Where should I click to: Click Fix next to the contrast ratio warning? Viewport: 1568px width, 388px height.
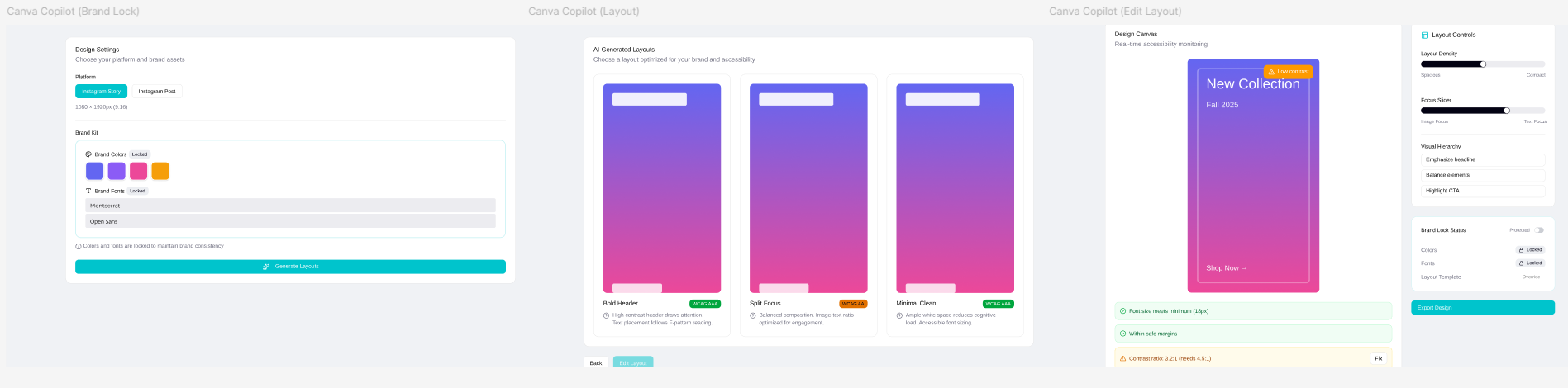point(1379,358)
